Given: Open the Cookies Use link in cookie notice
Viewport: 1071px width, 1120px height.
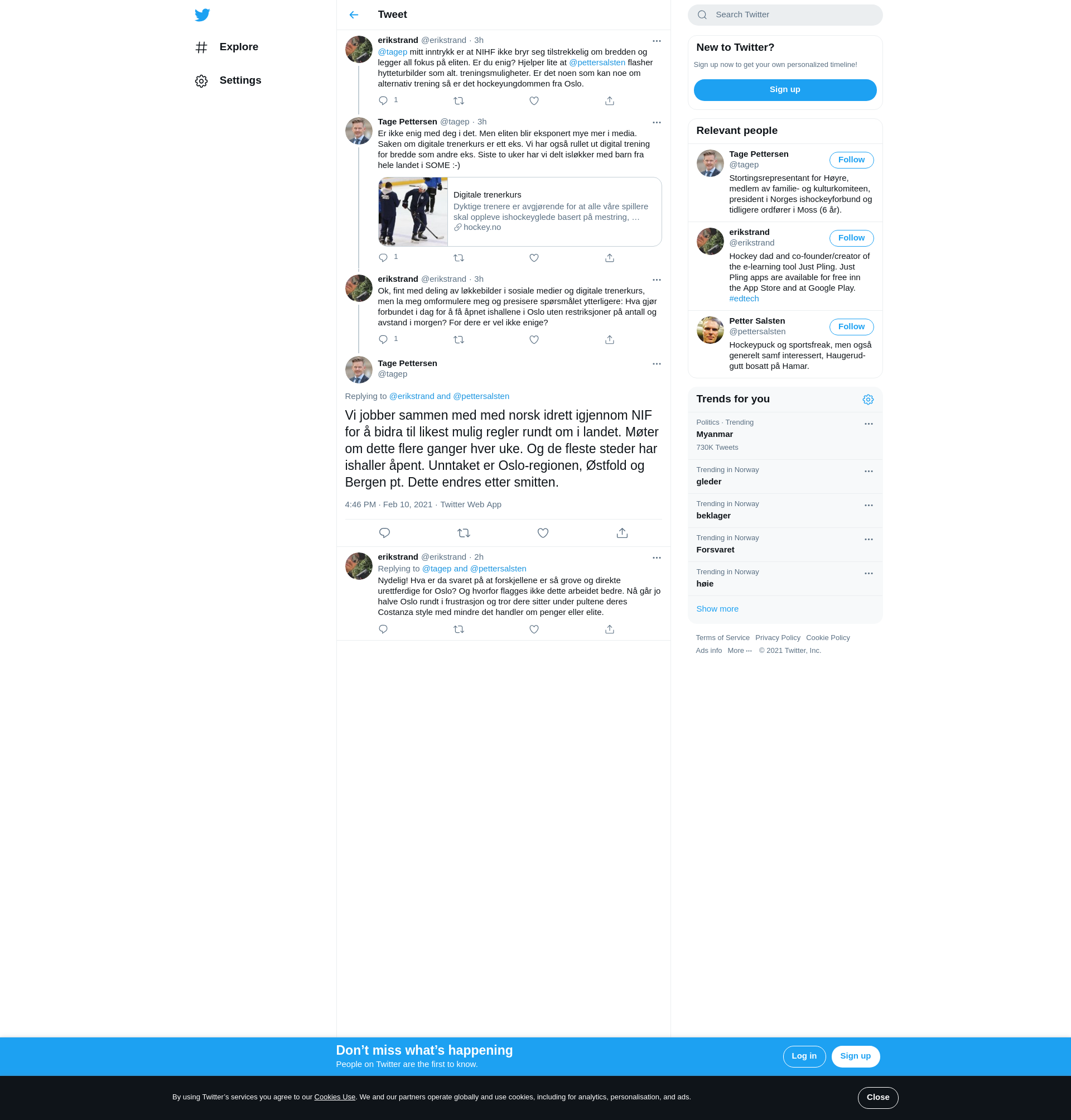Looking at the screenshot, I should 335,1097.
